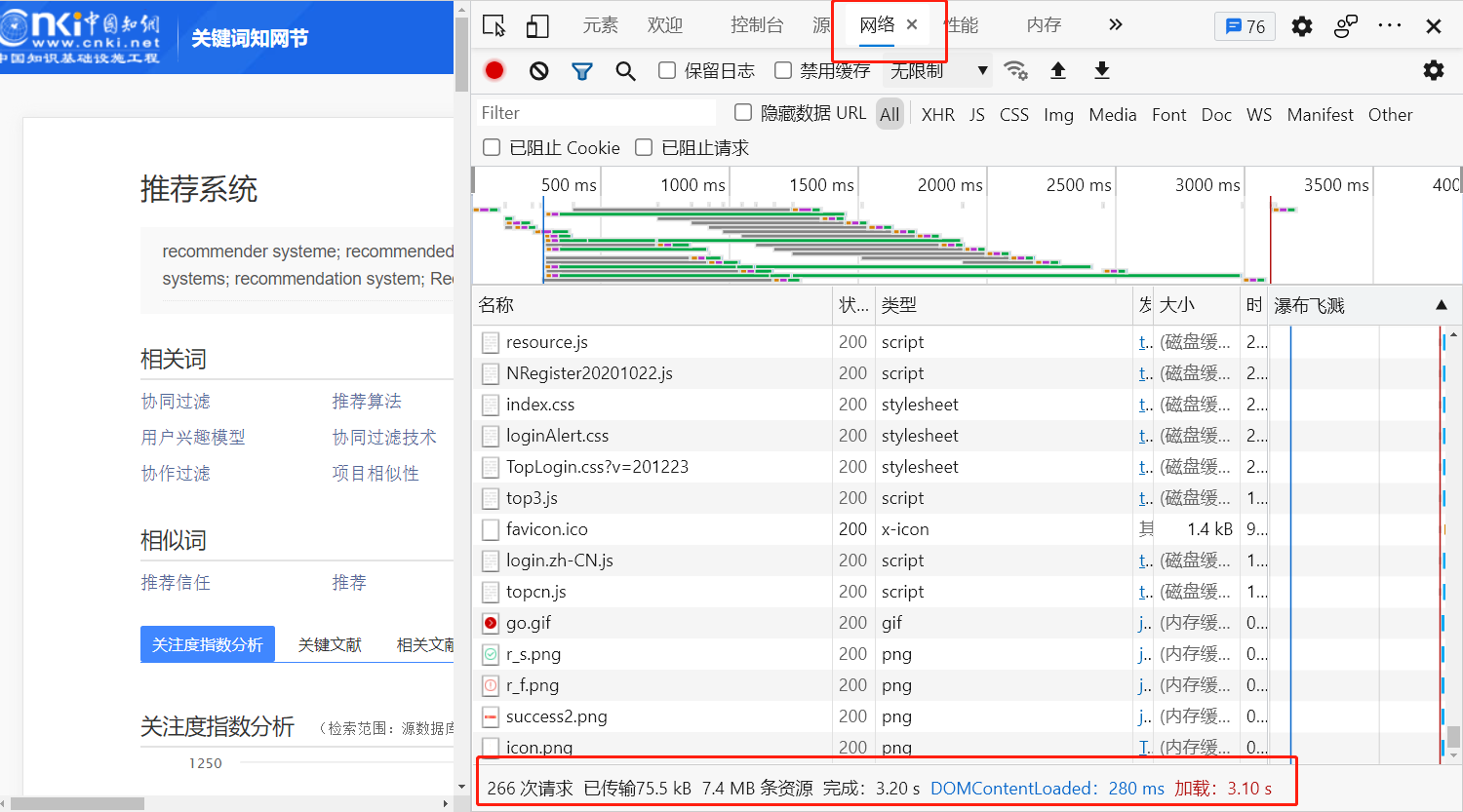Open 协同过滤 related word link

click(x=176, y=402)
